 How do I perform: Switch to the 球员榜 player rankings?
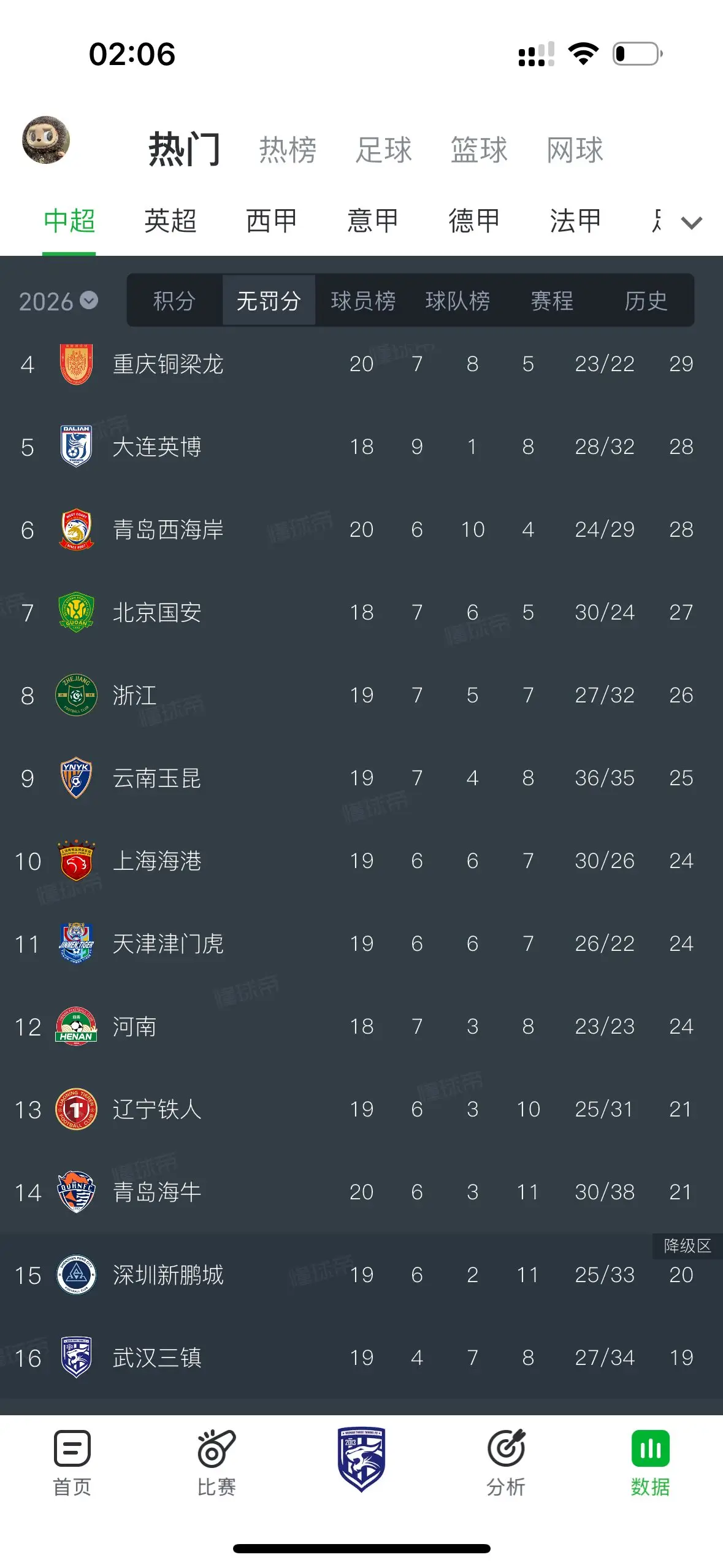363,301
